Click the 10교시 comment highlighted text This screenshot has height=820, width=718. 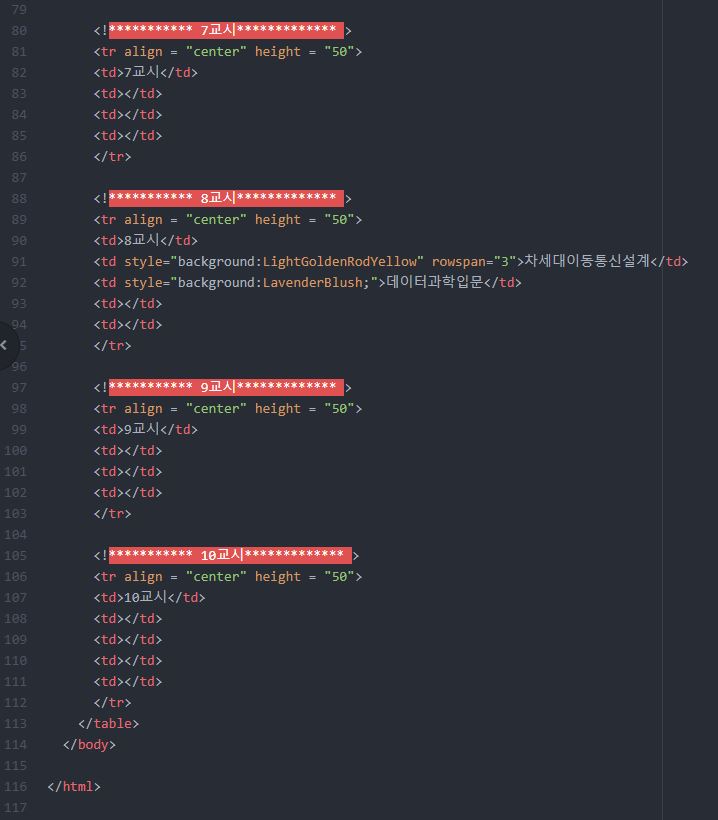point(230,555)
